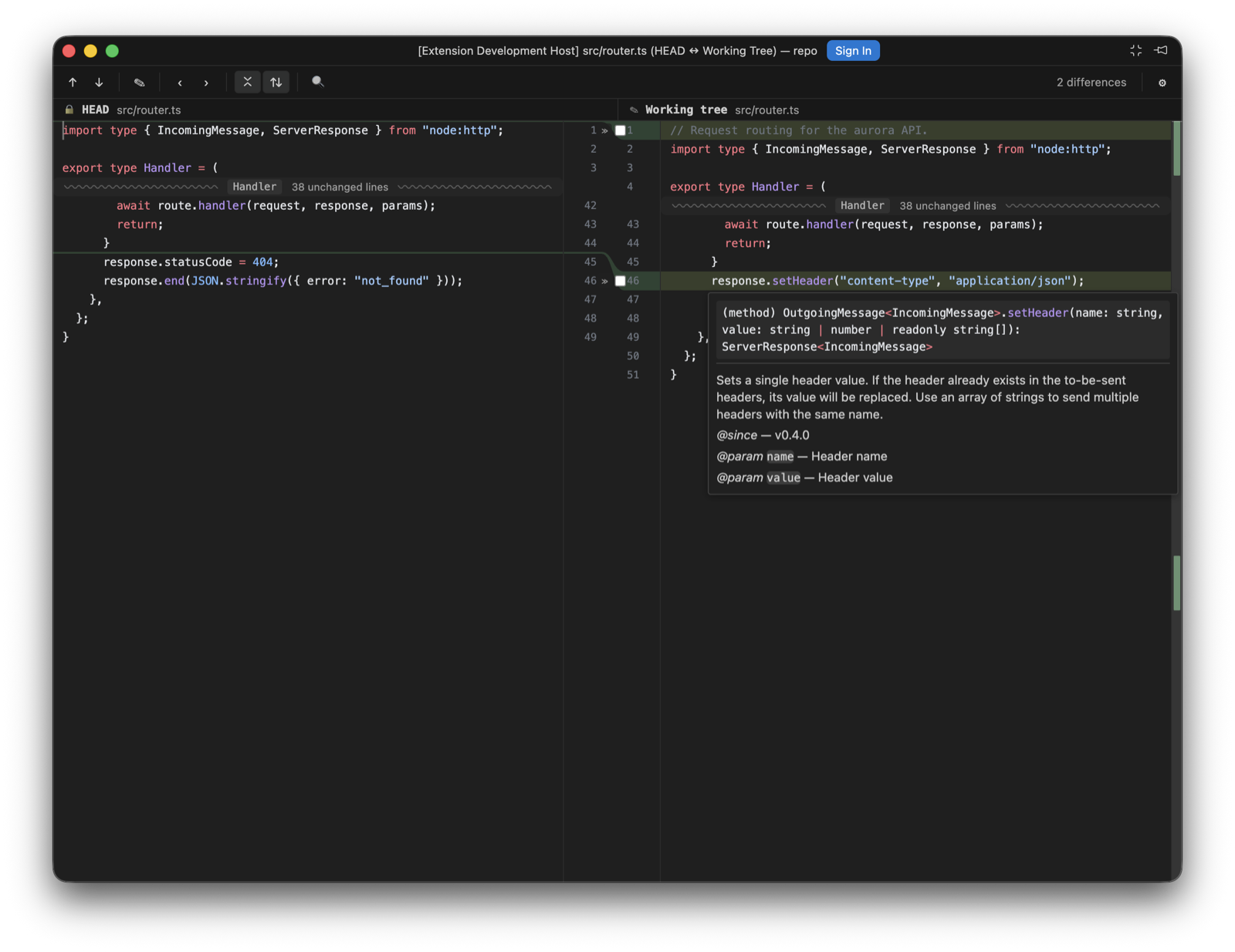Toggle collapse unchanged fragments button
Image resolution: width=1235 pixels, height=952 pixels.
[x=247, y=82]
